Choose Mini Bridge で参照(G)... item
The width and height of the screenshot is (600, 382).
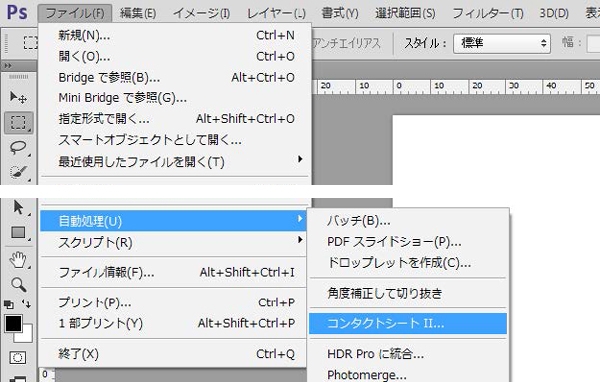coord(176,98)
